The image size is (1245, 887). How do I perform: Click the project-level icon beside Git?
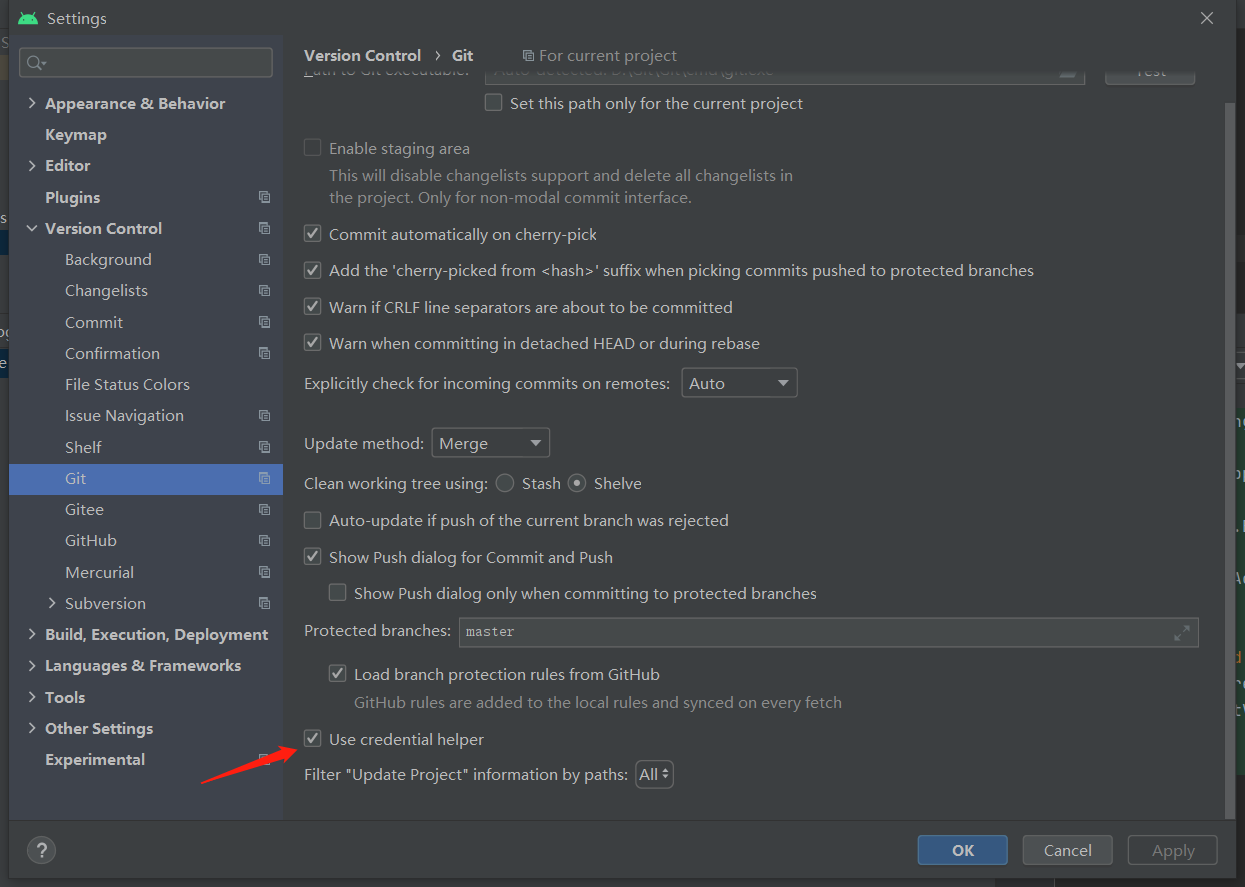264,478
